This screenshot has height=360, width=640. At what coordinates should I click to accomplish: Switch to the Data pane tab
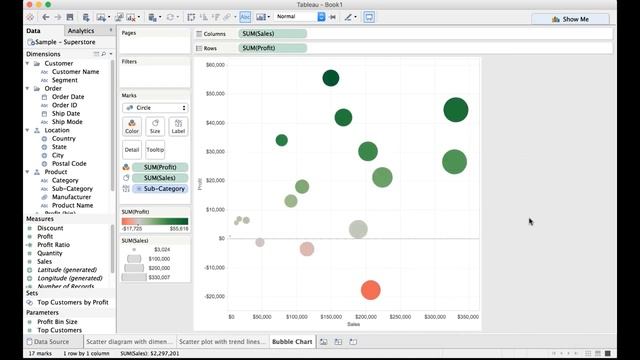click(33, 31)
